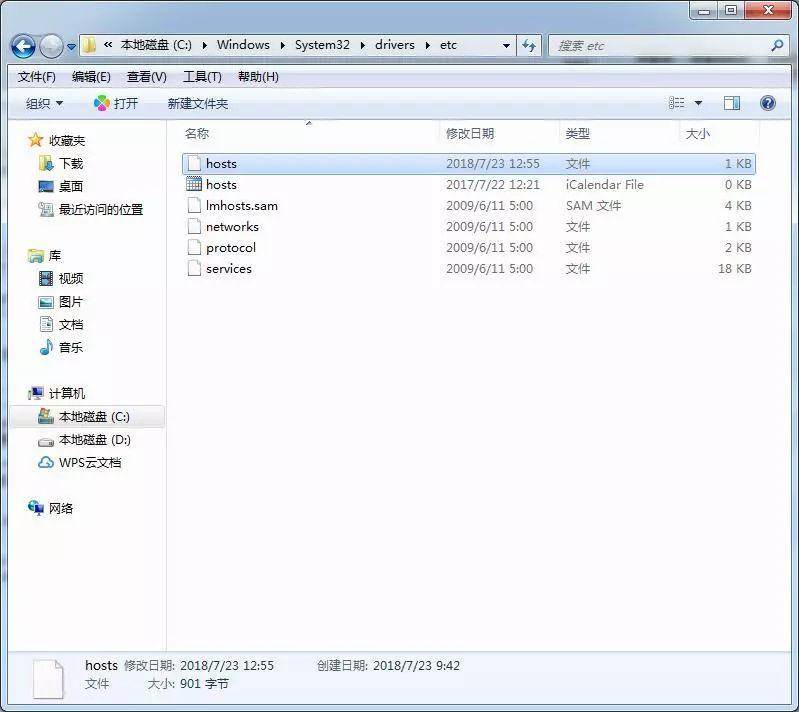Open the 查看(V) menu
This screenshot has height=712, width=799.
pyautogui.click(x=147, y=77)
